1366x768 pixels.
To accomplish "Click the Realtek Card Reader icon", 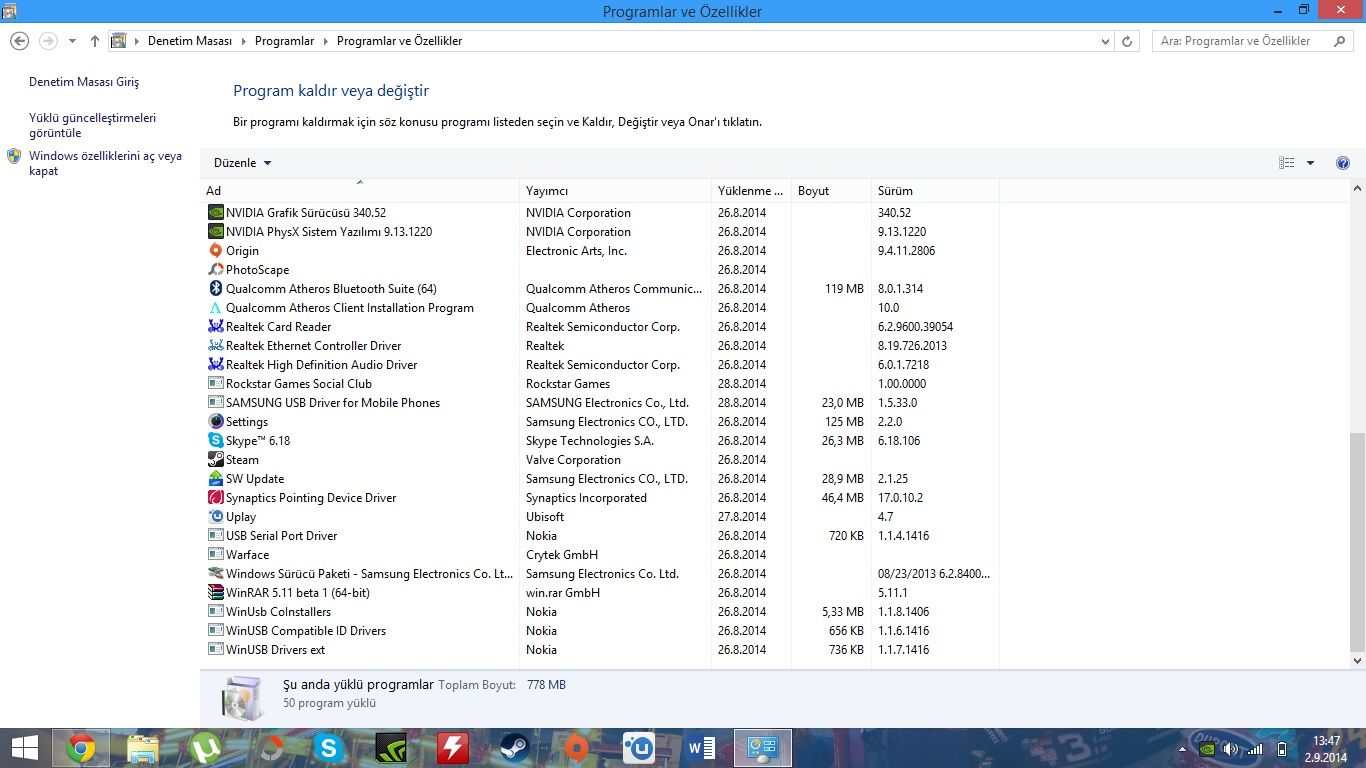I will [215, 326].
